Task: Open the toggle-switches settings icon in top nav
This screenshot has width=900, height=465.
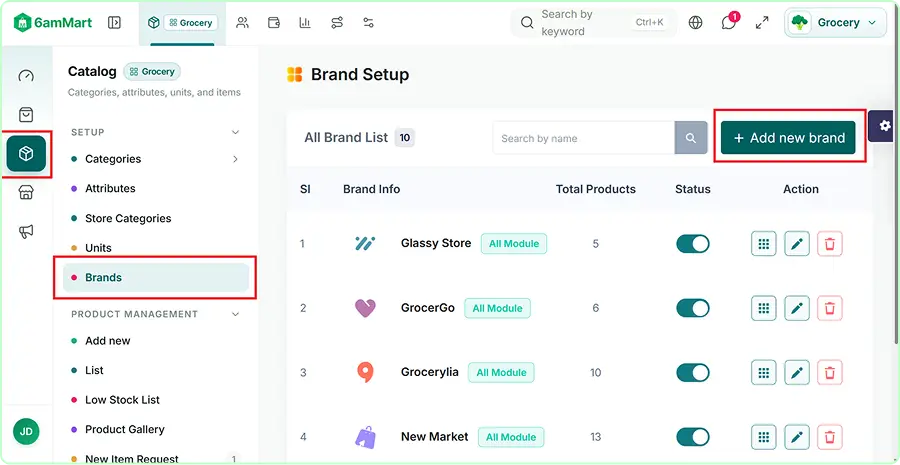Action: click(x=337, y=23)
